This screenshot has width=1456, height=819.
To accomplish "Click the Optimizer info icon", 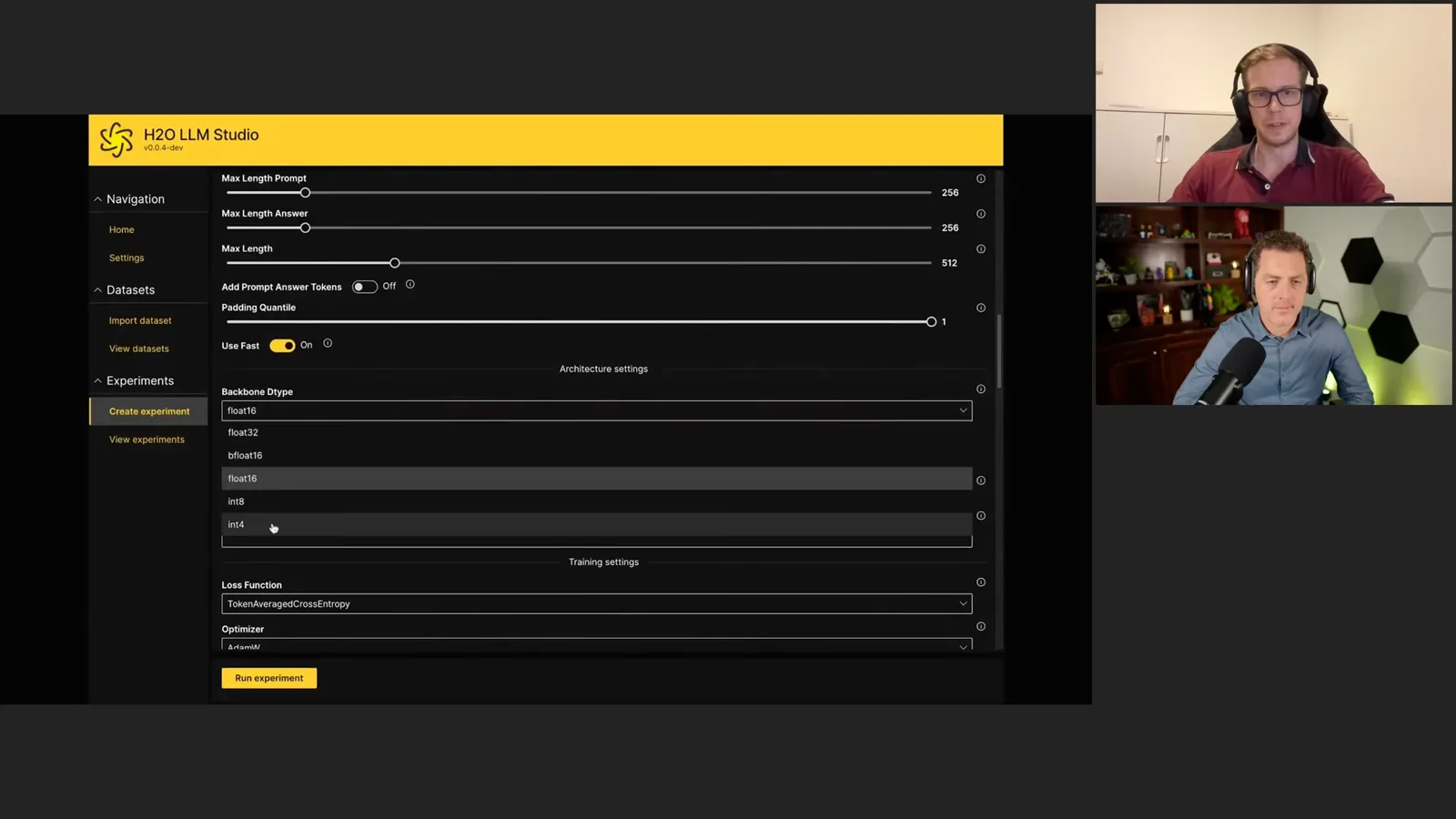I will point(981,626).
